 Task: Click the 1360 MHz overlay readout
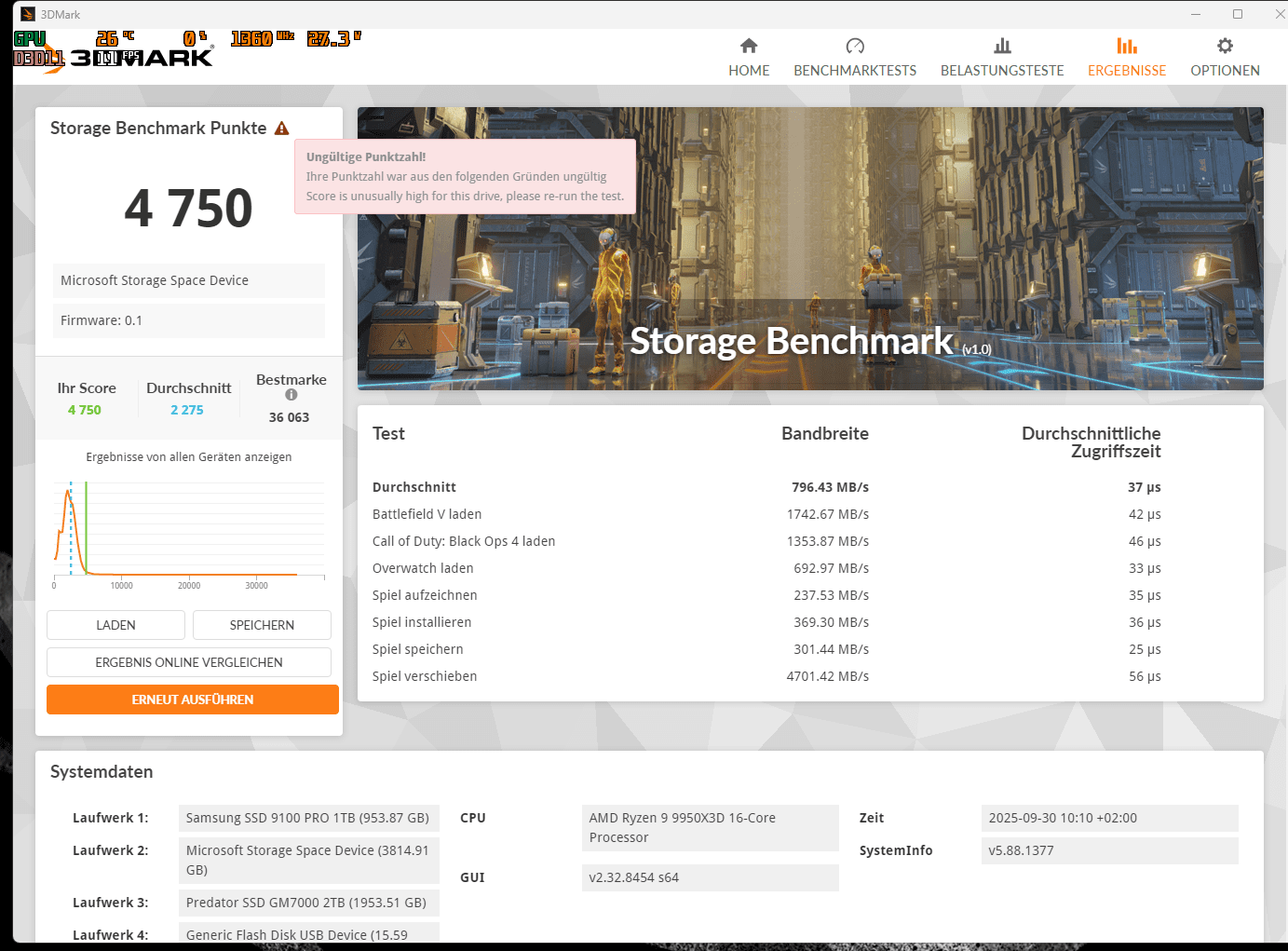(263, 38)
